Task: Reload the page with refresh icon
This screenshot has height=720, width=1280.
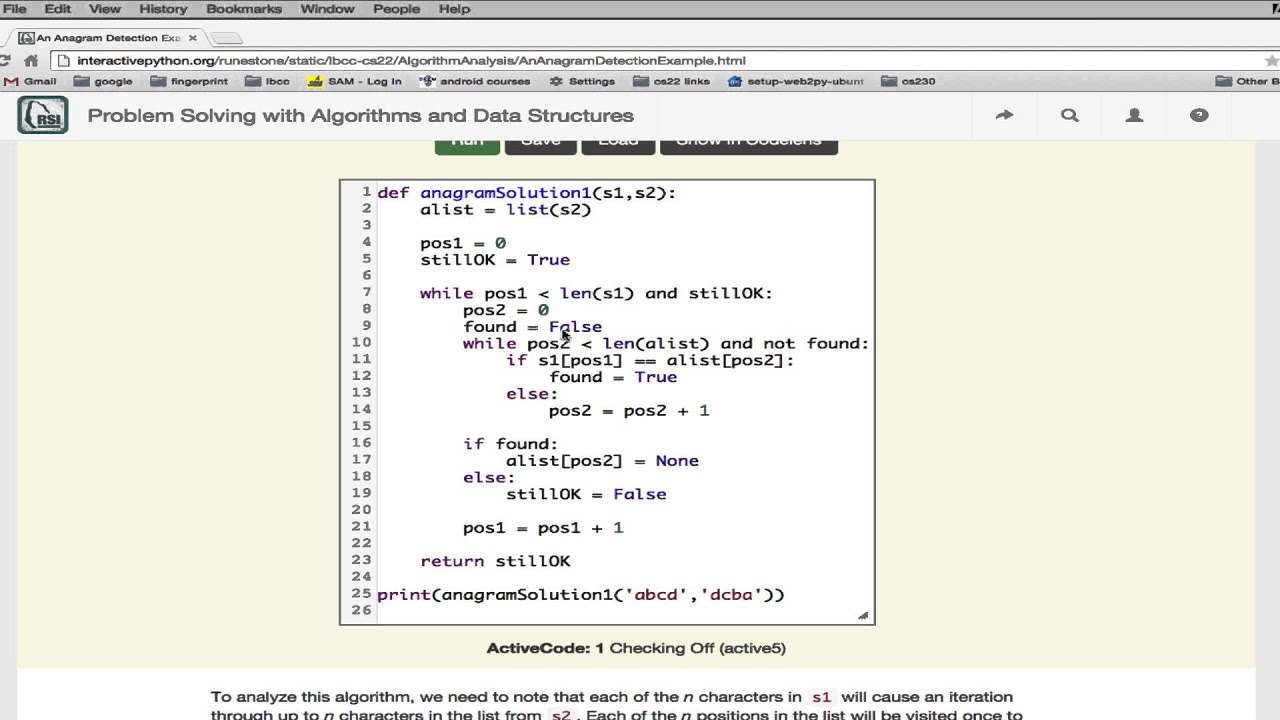Action: [4, 61]
